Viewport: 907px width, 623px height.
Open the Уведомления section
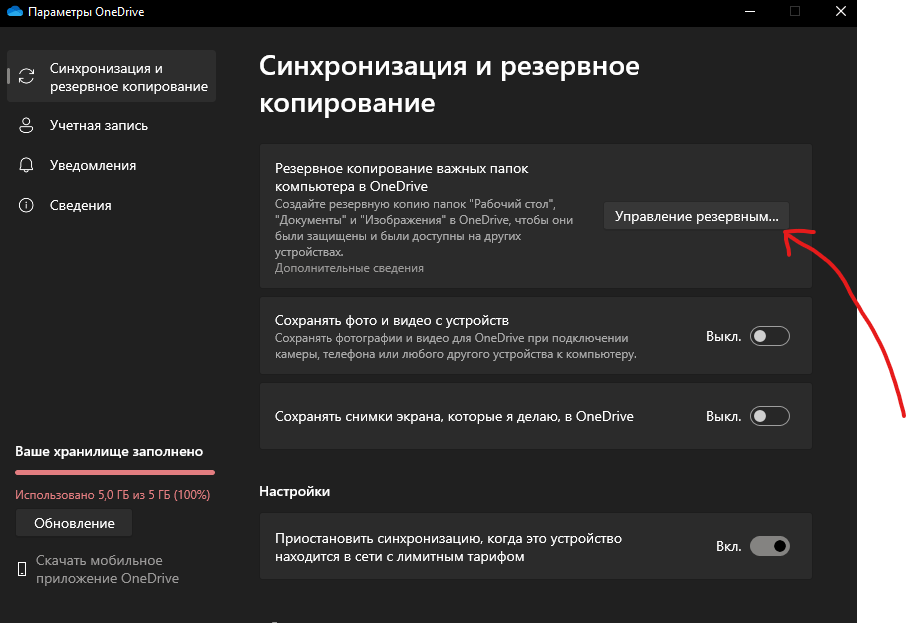point(112,165)
